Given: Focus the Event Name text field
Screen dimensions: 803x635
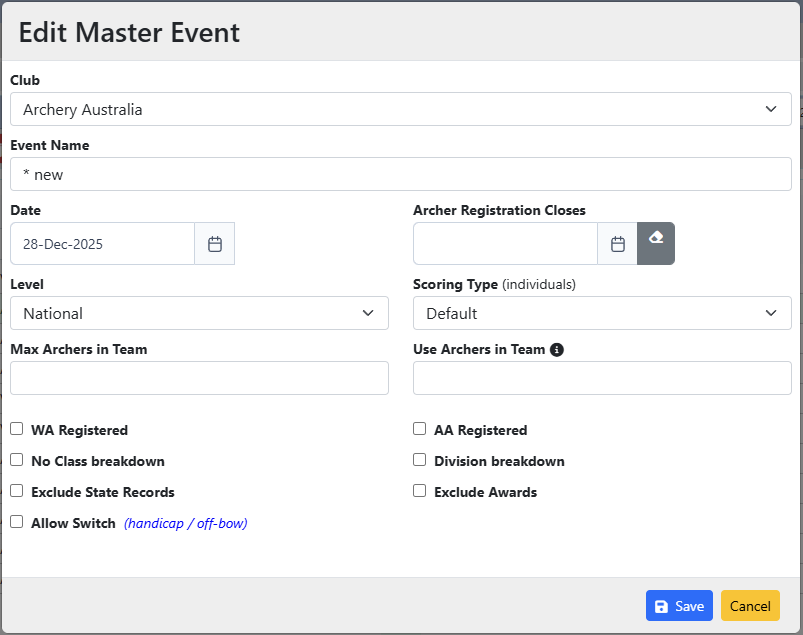Looking at the screenshot, I should pyautogui.click(x=400, y=174).
